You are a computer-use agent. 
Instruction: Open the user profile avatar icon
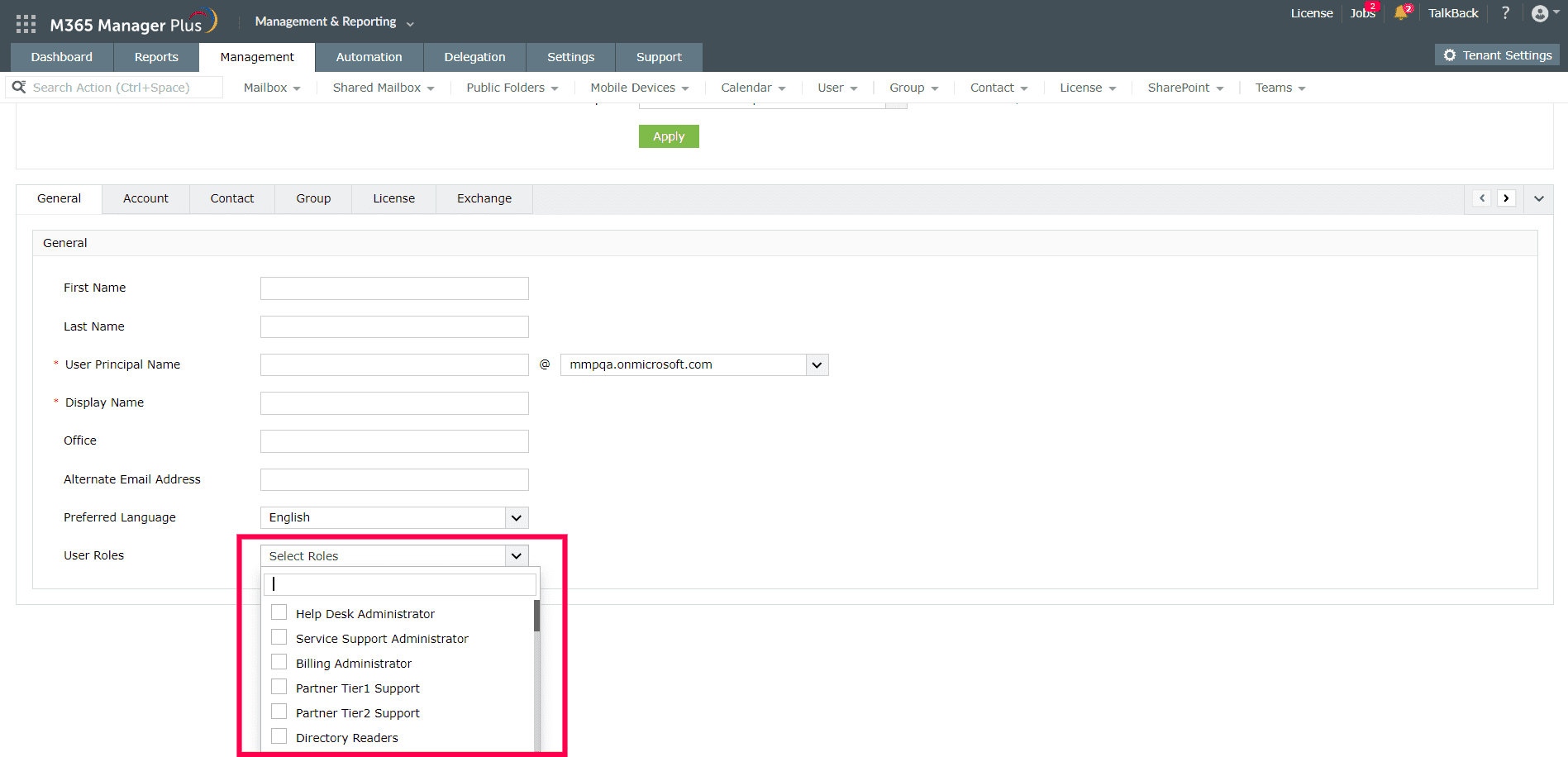point(1540,13)
